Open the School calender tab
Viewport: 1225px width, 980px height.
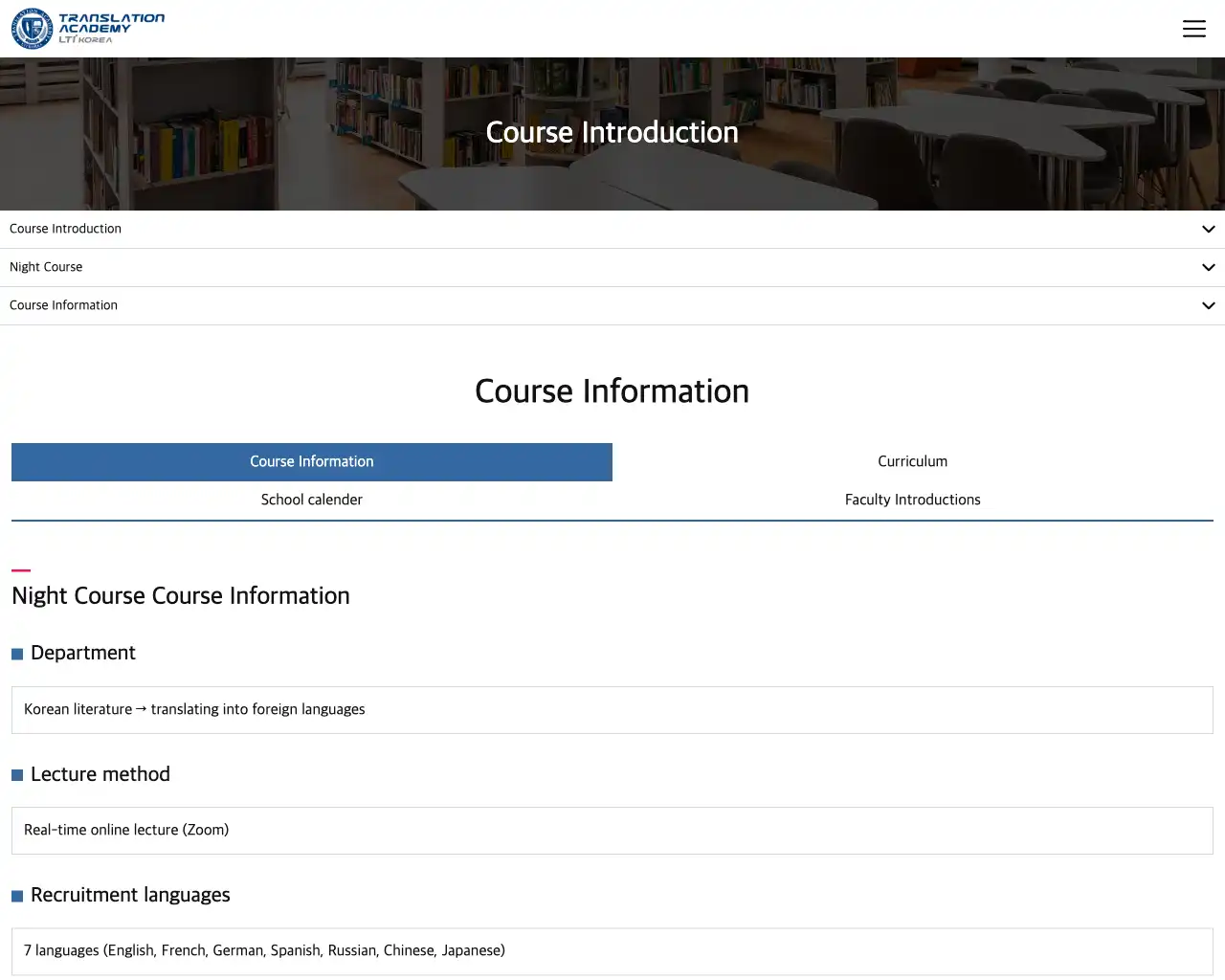312,500
